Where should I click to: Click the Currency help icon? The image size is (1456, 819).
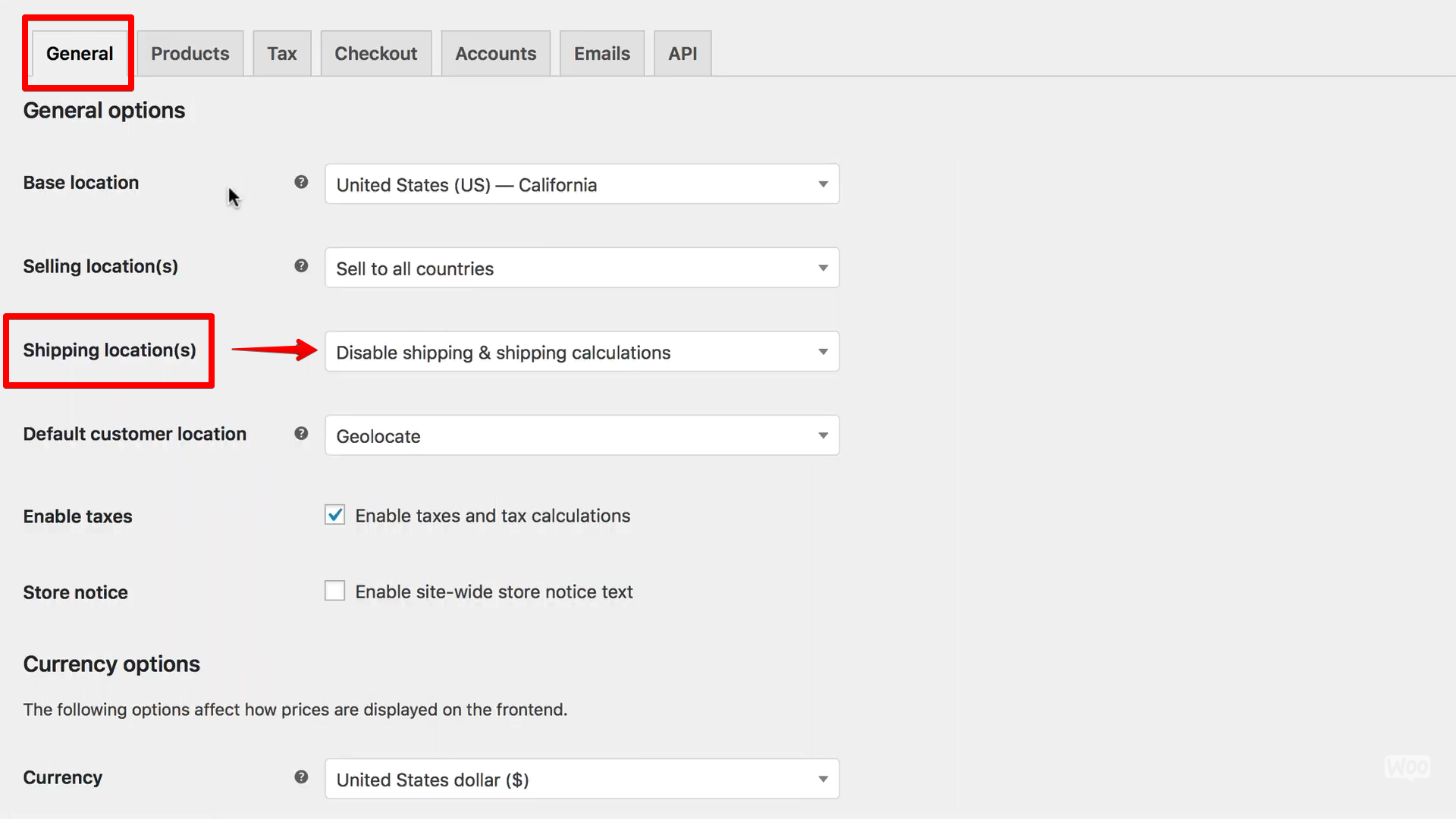coord(301,777)
